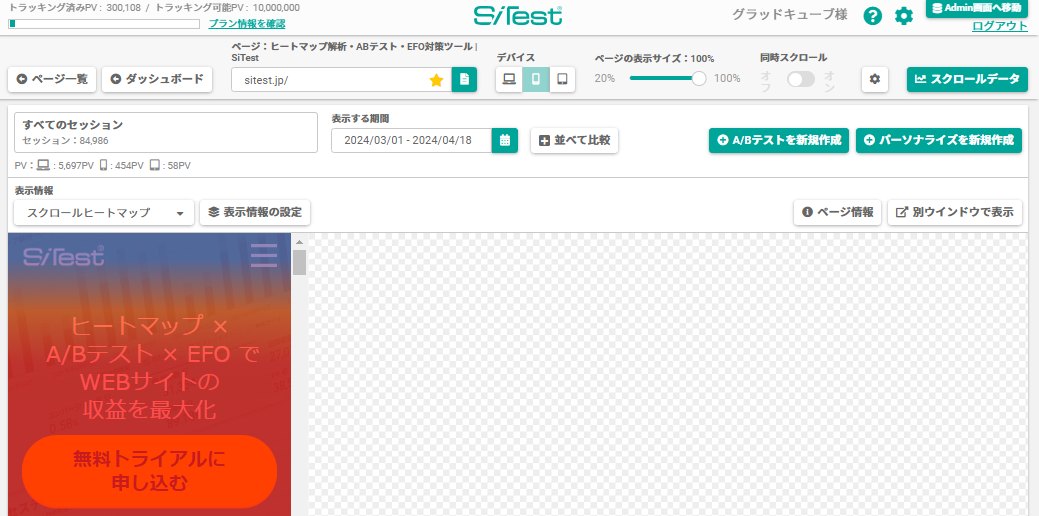Create new A/Bテスト
The width and height of the screenshot is (1039, 516).
click(779, 140)
